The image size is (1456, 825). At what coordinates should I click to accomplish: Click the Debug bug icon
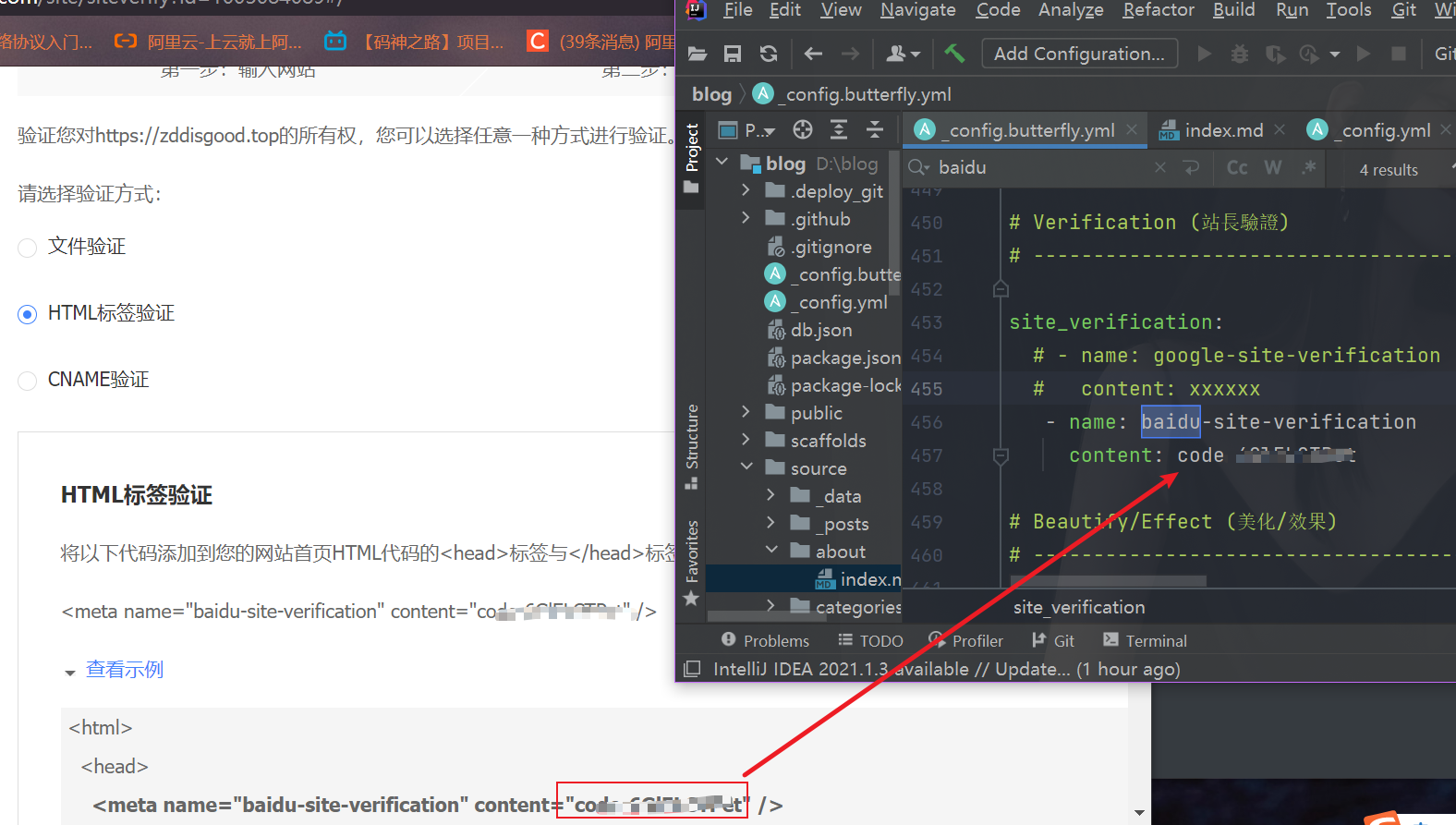[x=1240, y=54]
